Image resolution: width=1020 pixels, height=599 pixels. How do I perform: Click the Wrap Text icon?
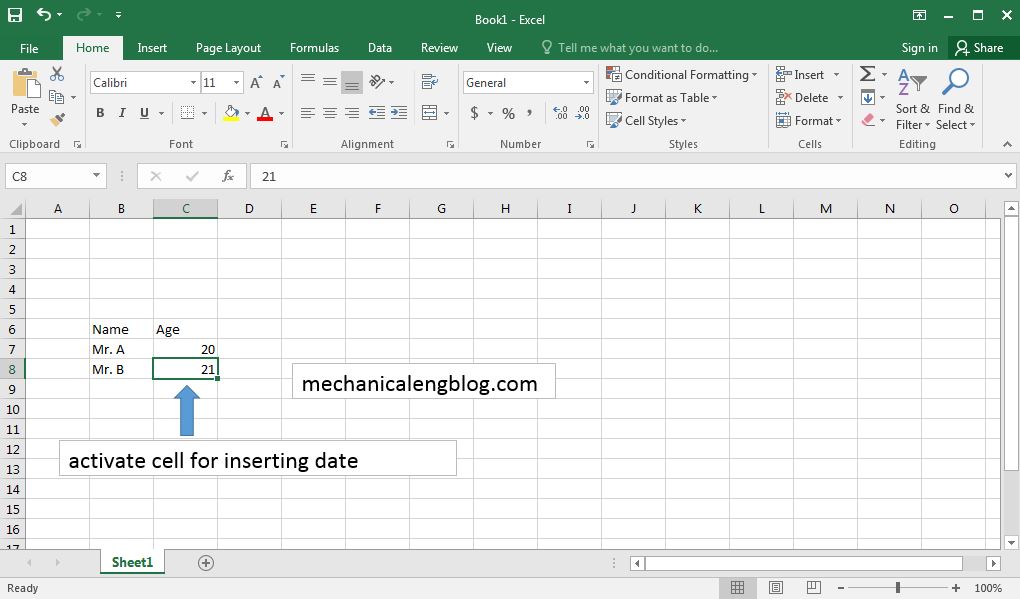click(x=429, y=81)
